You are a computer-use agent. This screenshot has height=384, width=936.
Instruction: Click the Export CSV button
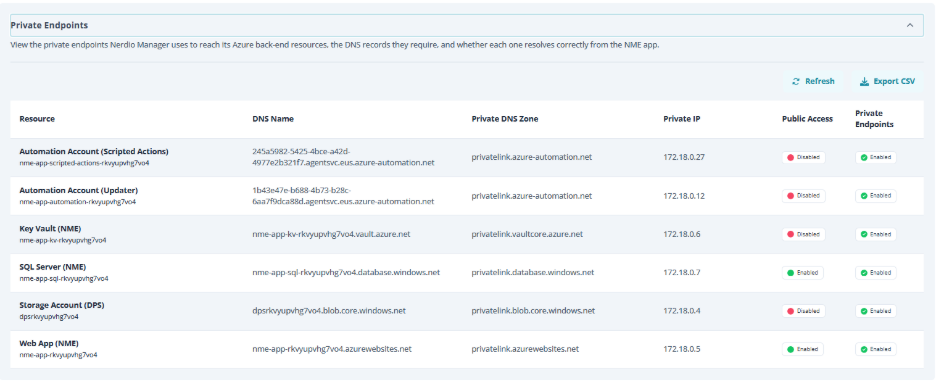coord(887,82)
